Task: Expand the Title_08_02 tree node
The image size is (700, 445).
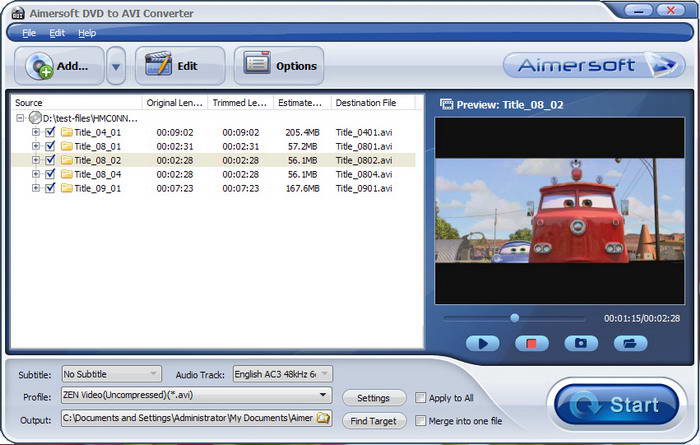Action: [x=36, y=160]
